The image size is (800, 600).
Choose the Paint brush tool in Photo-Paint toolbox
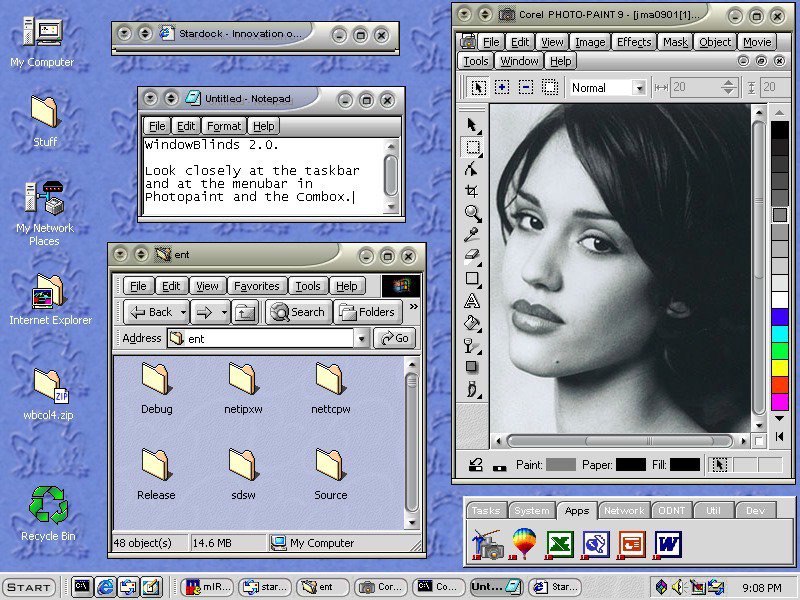[x=471, y=346]
